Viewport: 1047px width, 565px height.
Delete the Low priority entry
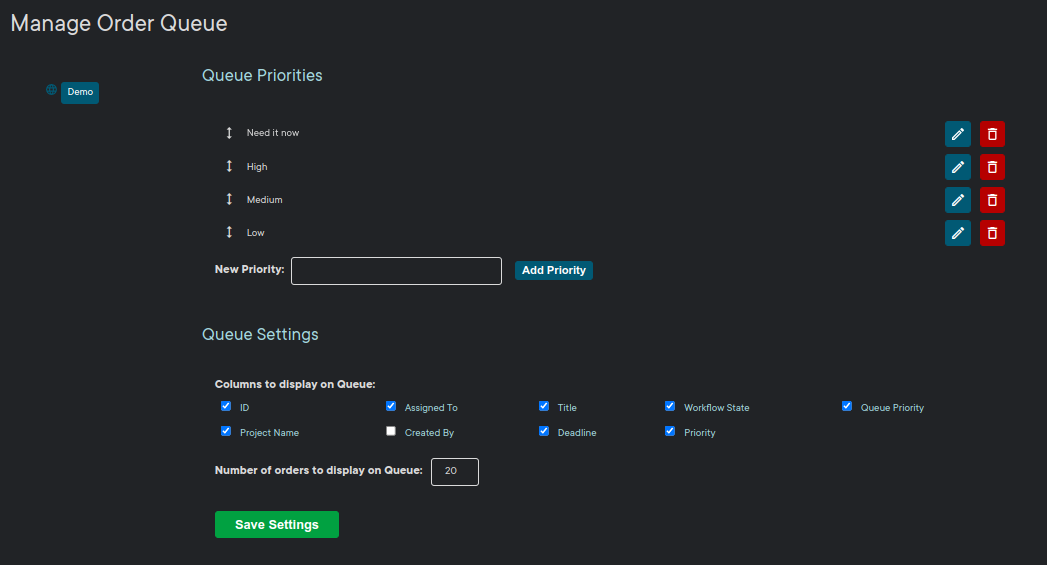[992, 233]
